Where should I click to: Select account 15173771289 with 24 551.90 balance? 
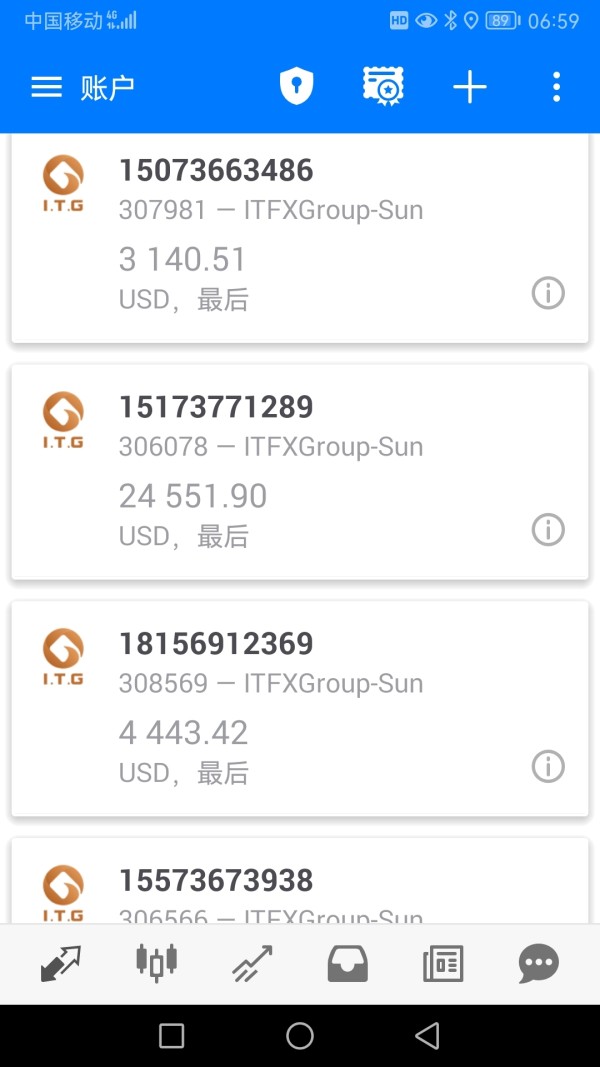300,472
